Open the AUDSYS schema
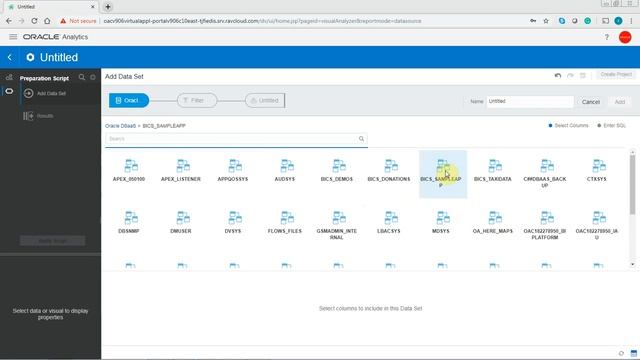Image resolution: width=640 pixels, height=360 pixels. point(285,171)
